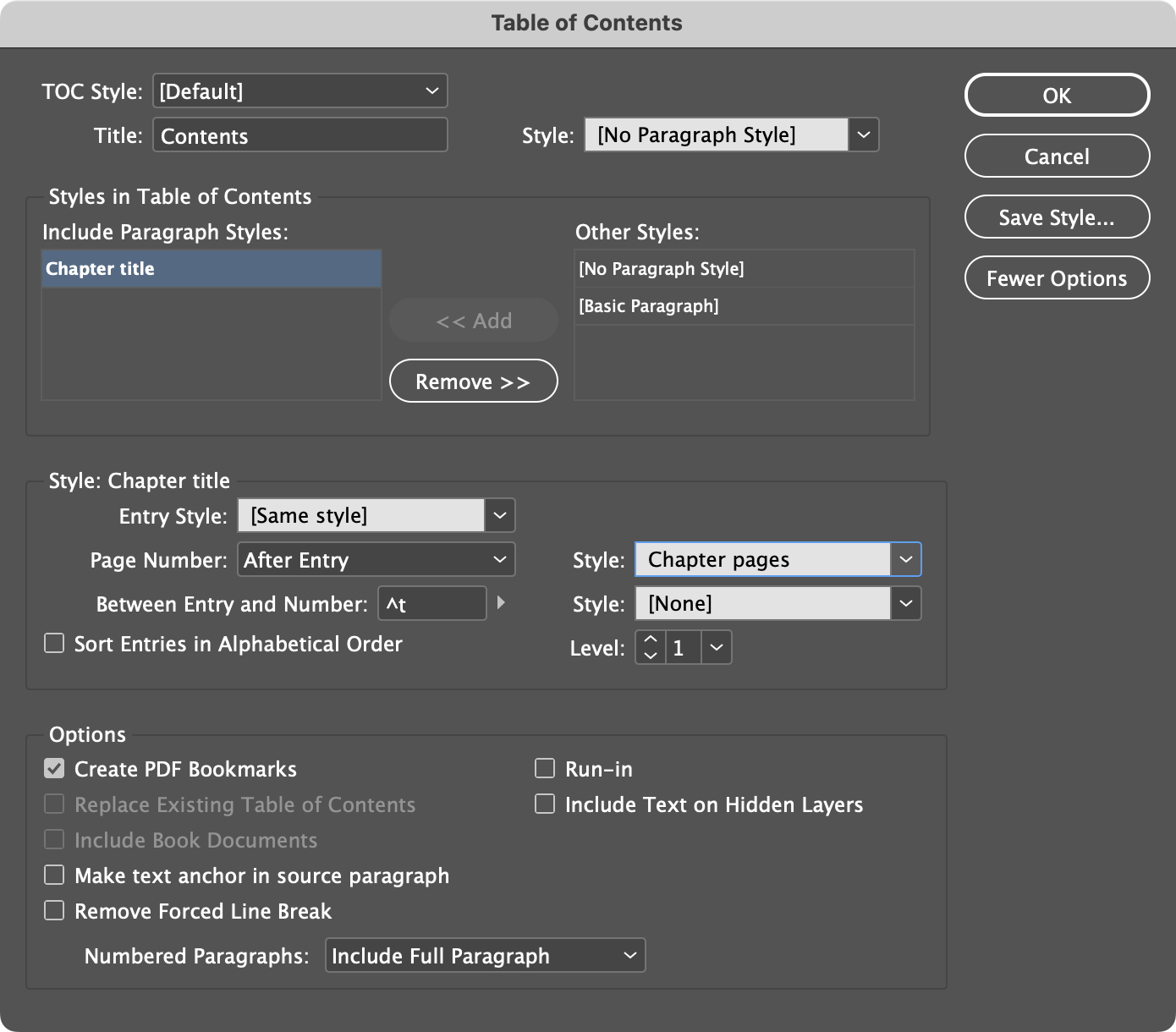The width and height of the screenshot is (1176, 1032).
Task: Click Fewer Options
Action: click(x=1057, y=277)
